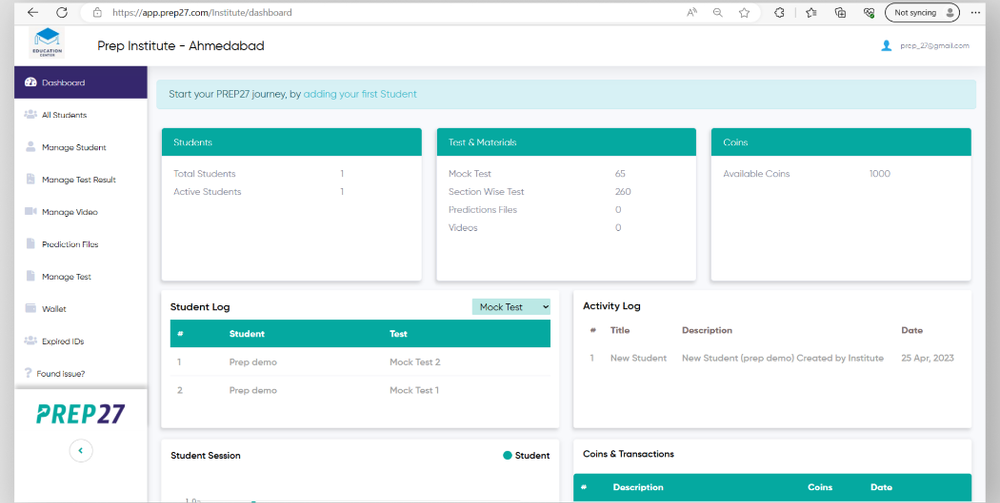Open the favorites list icon

[811, 12]
